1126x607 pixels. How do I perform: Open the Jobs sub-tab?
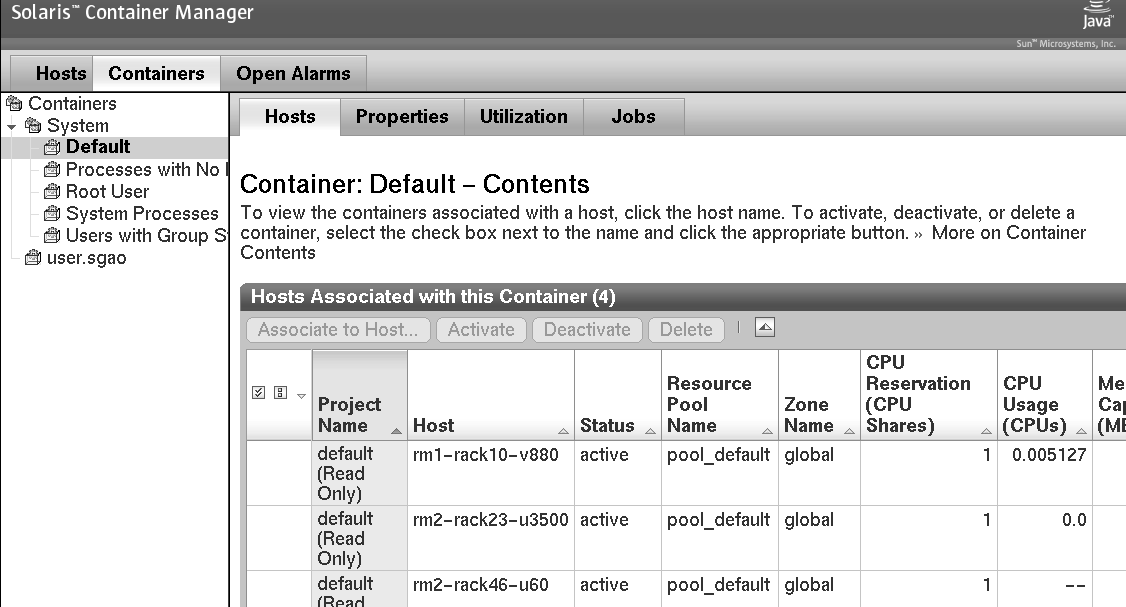pyautogui.click(x=633, y=117)
